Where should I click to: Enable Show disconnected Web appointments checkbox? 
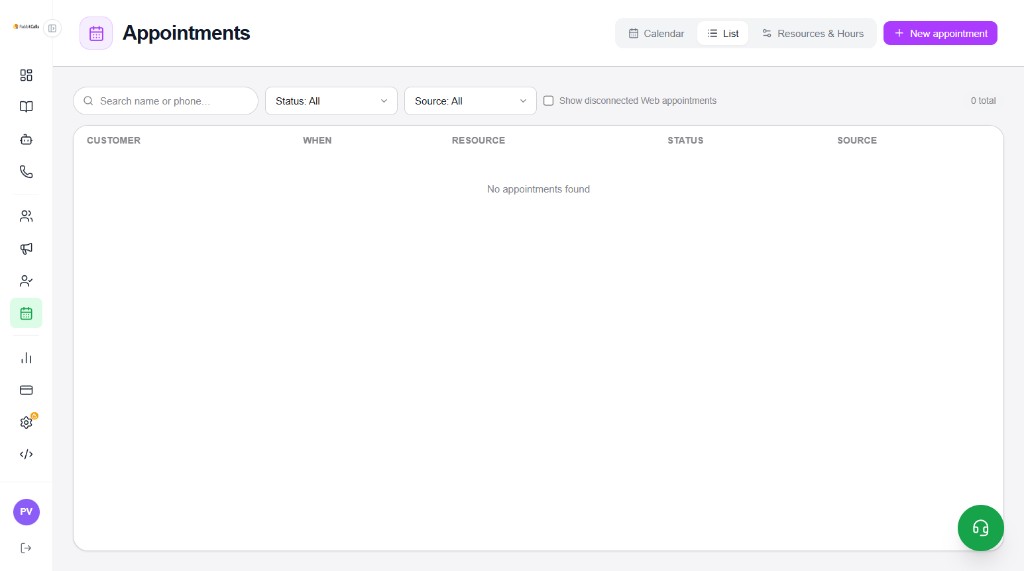click(549, 101)
